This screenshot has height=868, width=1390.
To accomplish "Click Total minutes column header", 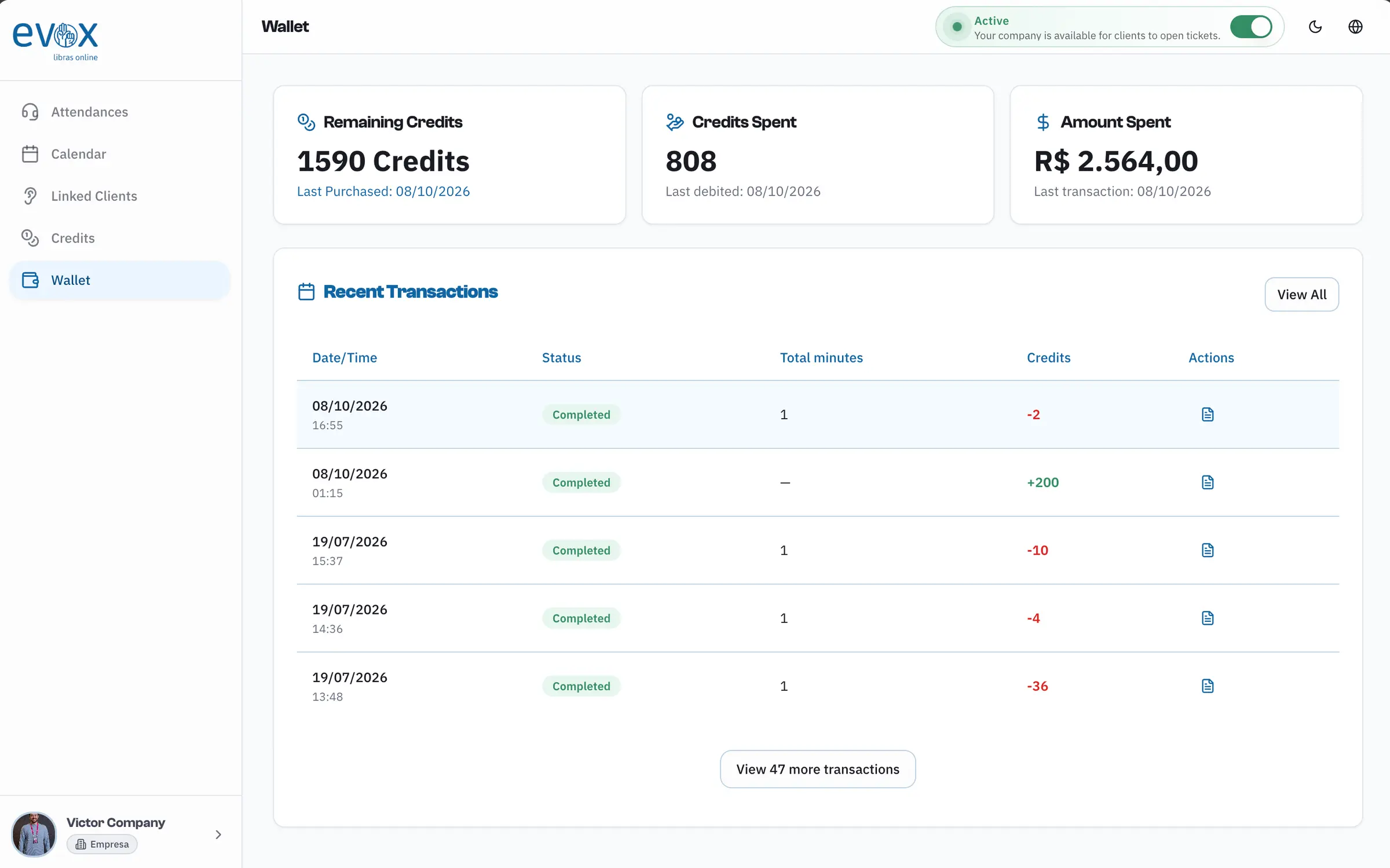I will pos(821,358).
